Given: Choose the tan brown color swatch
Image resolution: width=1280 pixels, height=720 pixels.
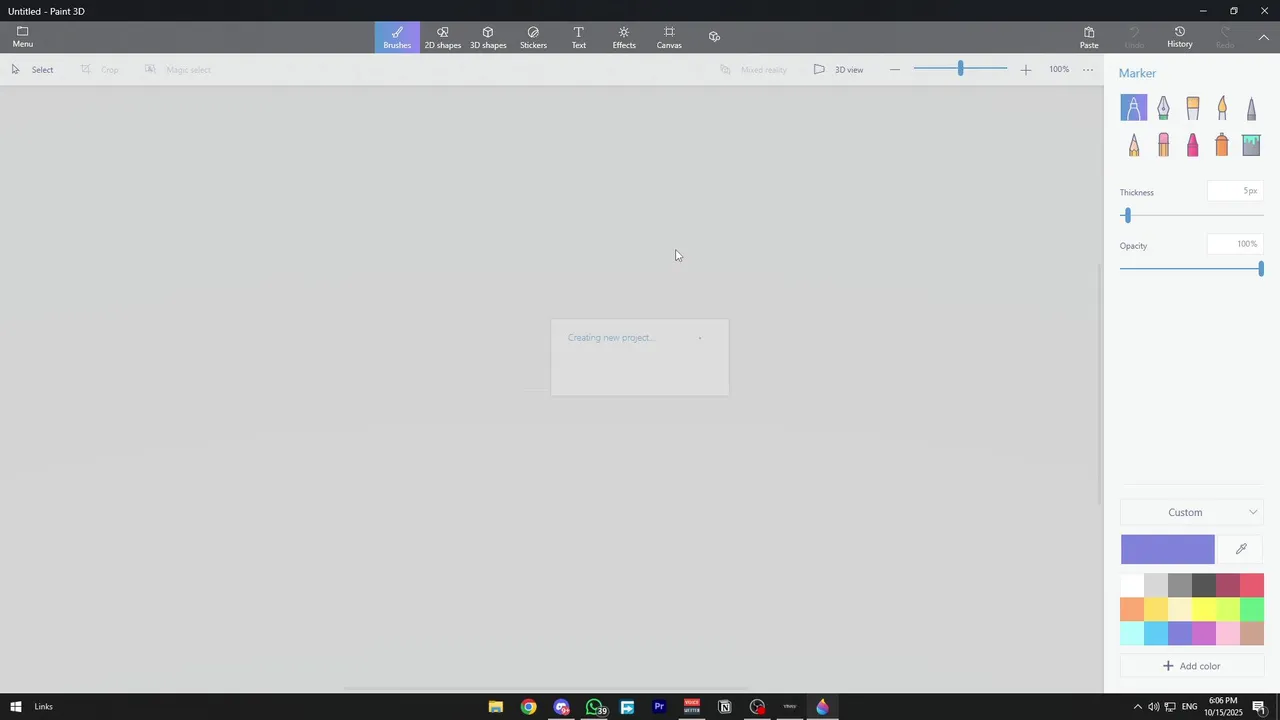Looking at the screenshot, I should click(1252, 633).
